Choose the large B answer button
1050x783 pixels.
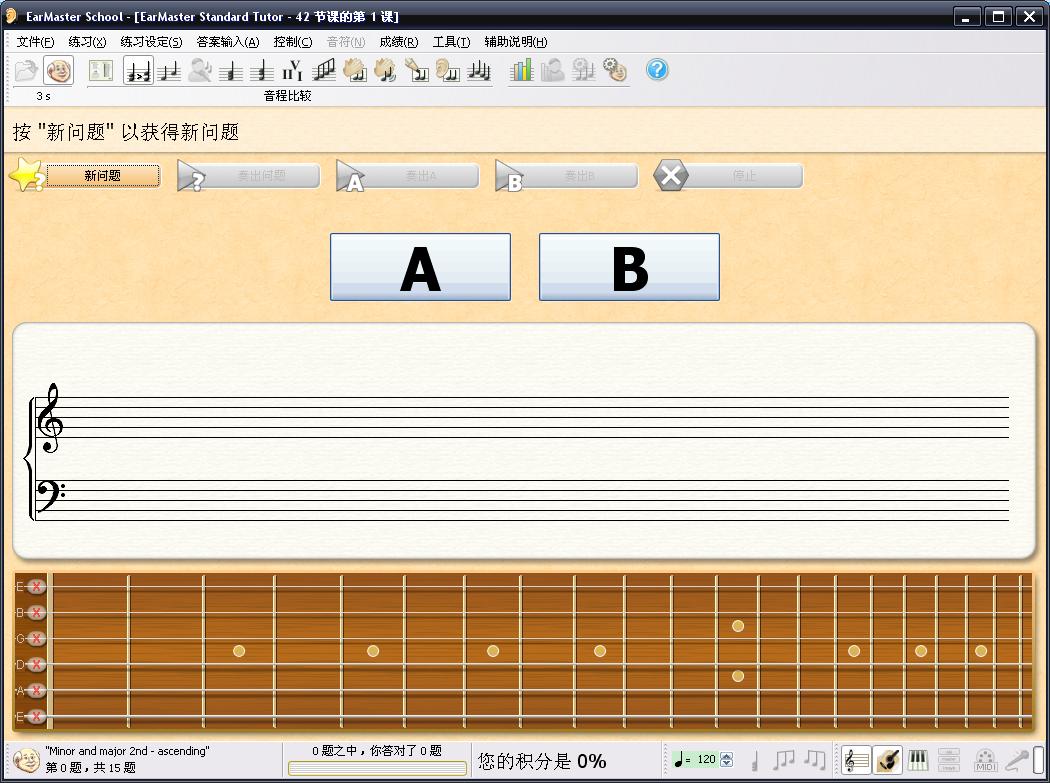(x=629, y=267)
